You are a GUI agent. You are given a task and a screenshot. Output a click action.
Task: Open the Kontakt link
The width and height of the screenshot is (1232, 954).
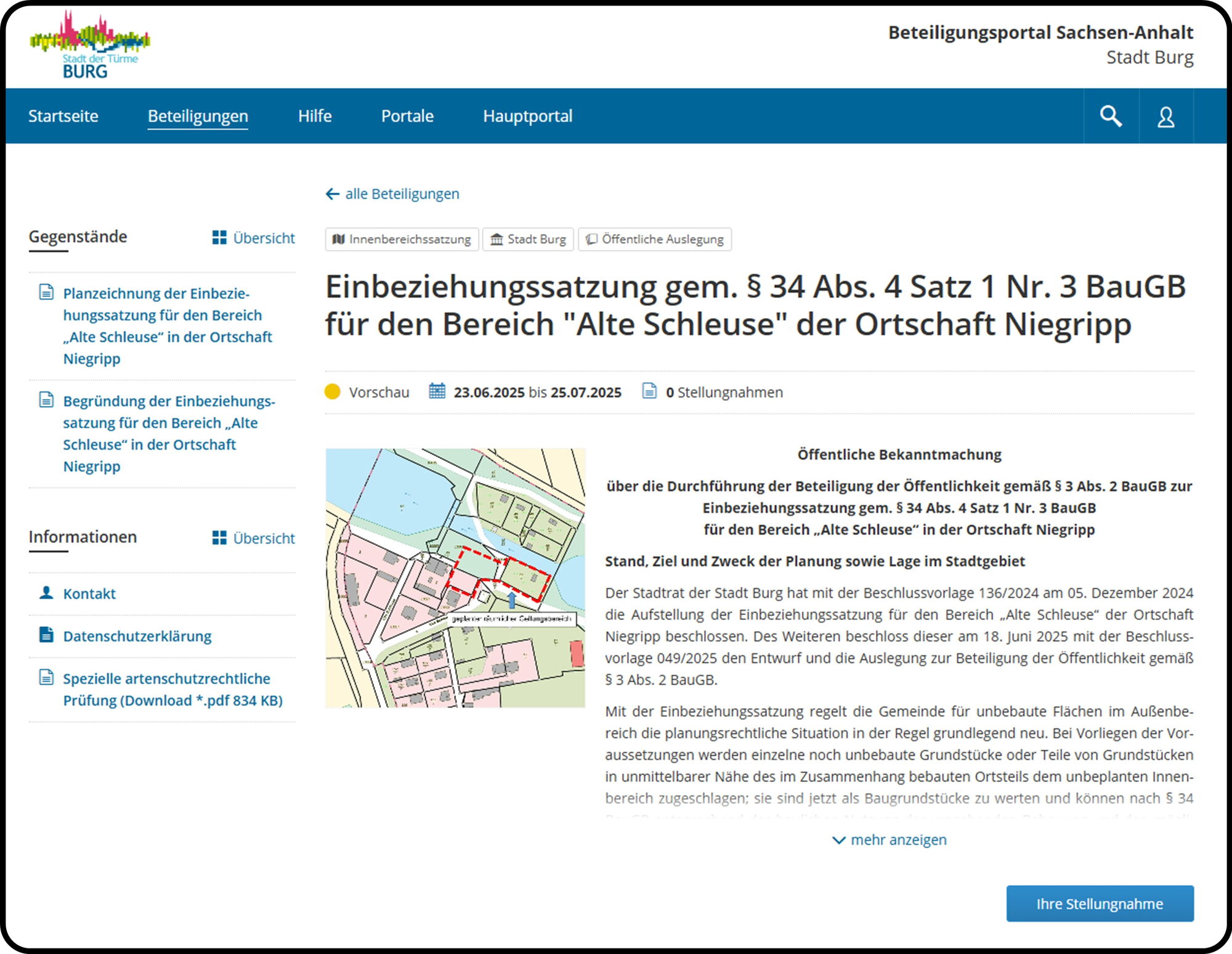[89, 593]
